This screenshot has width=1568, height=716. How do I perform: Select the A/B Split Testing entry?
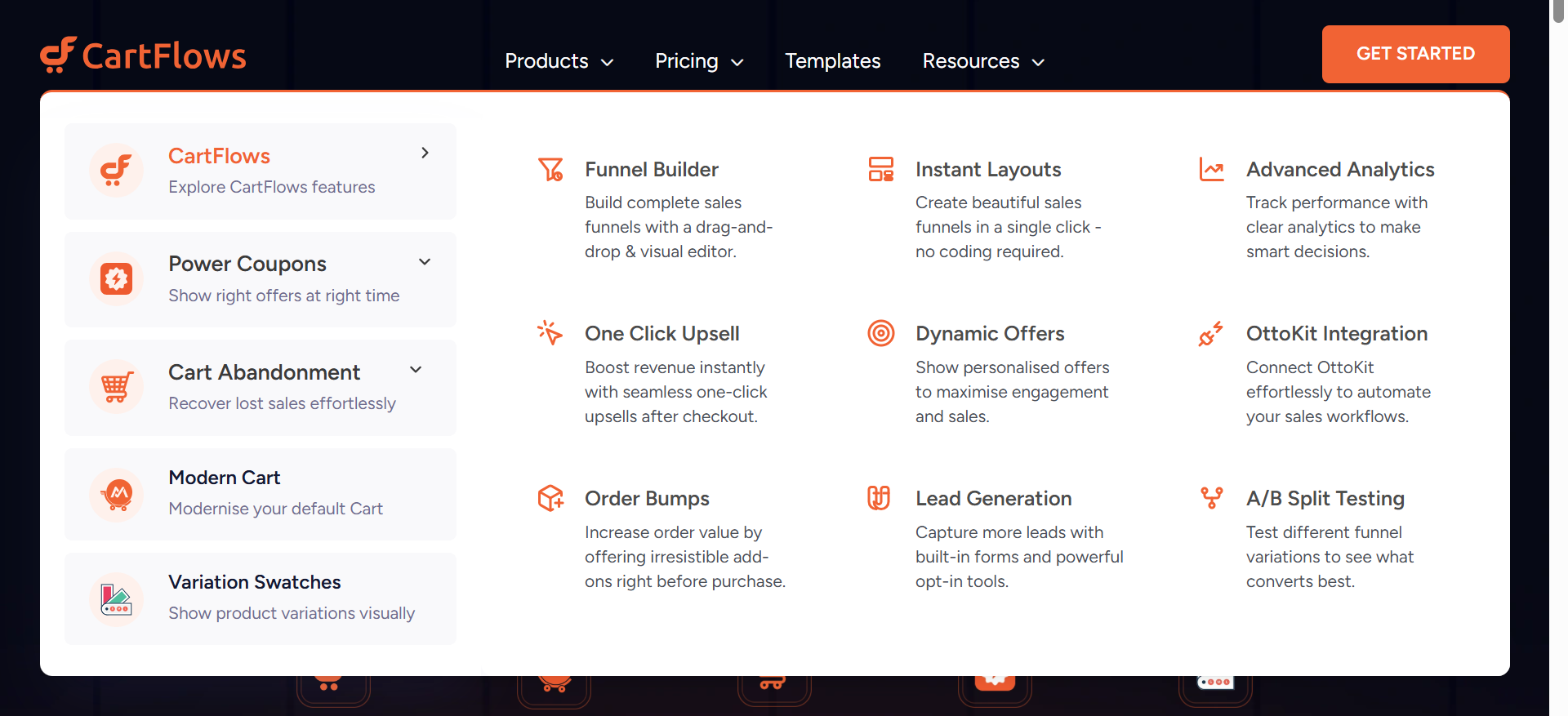[1325, 498]
